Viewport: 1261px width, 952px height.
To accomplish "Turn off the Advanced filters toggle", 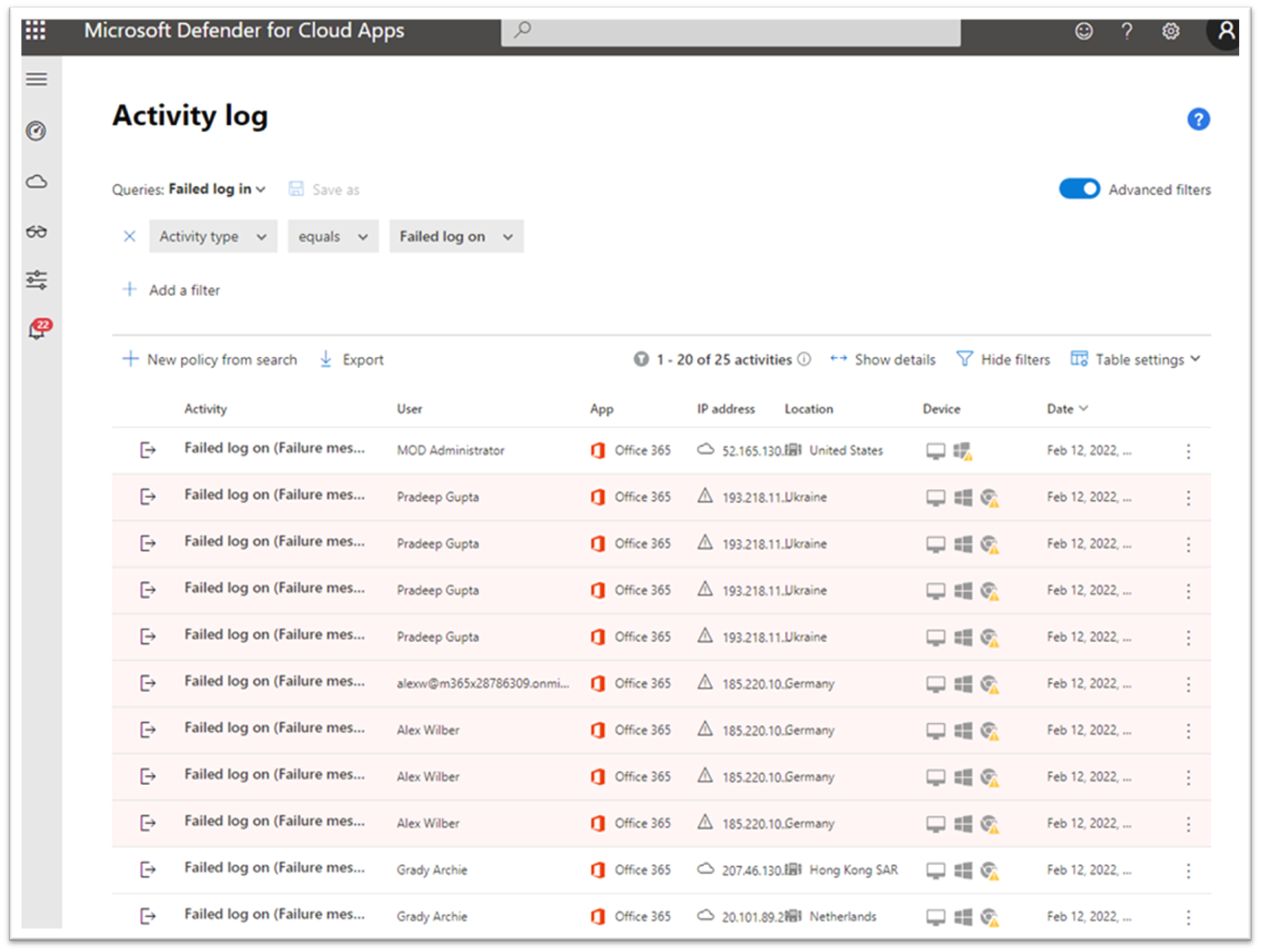I will pos(1079,189).
